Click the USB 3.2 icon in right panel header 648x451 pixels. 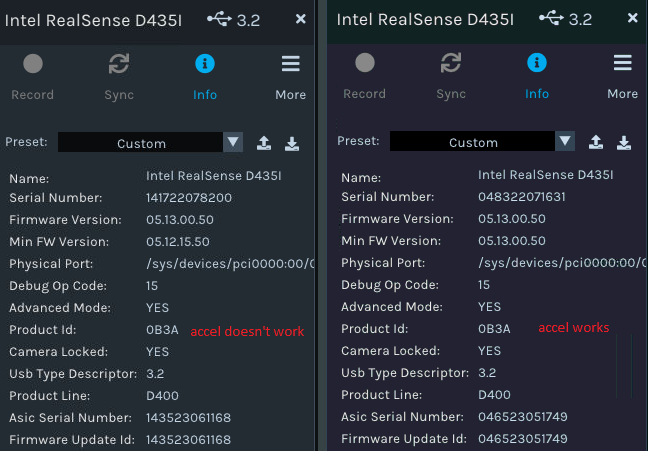551,18
